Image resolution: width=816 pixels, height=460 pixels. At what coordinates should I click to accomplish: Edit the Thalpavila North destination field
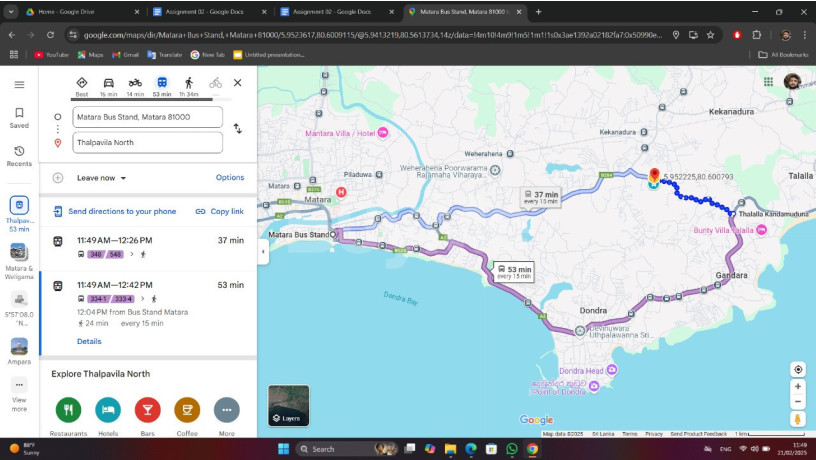click(x=148, y=143)
